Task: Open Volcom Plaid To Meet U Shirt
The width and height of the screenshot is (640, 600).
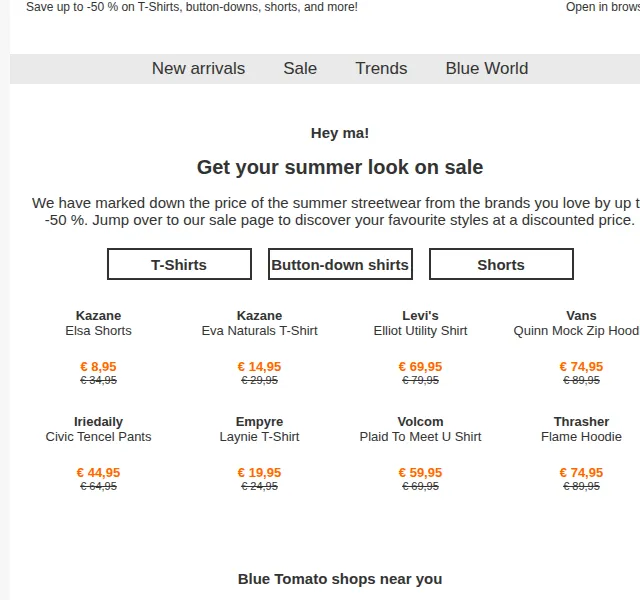Action: click(420, 429)
